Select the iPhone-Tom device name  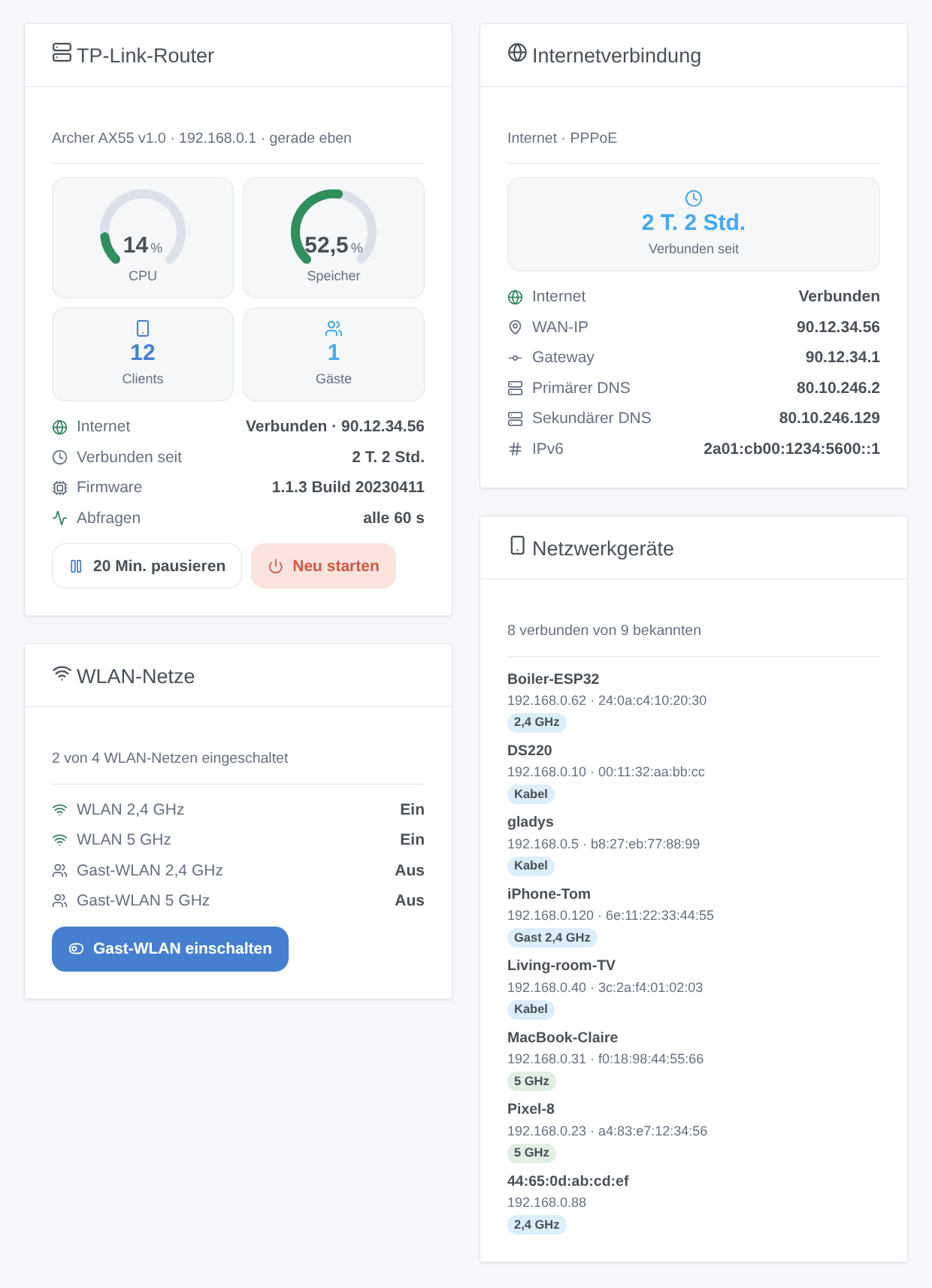(549, 894)
